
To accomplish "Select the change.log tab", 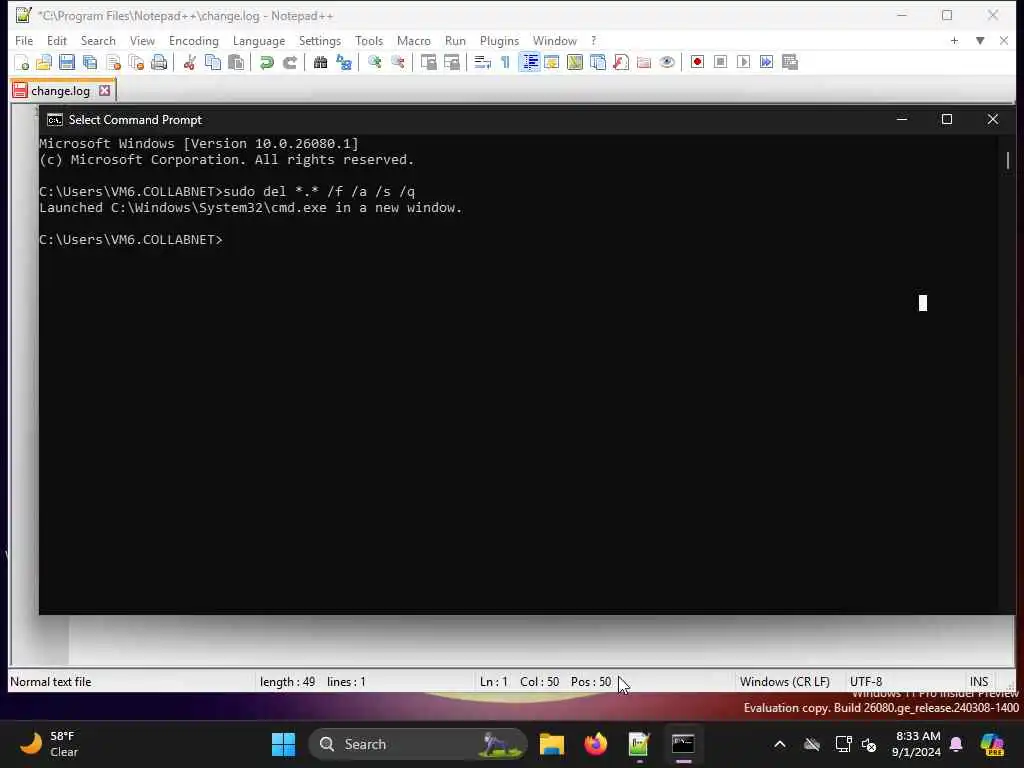I will coord(60,91).
